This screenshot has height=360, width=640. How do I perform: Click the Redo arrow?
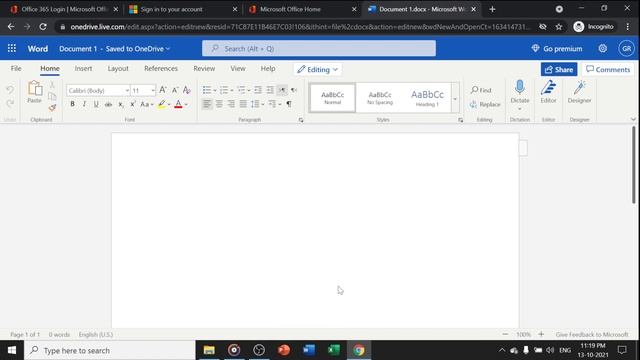[10, 104]
